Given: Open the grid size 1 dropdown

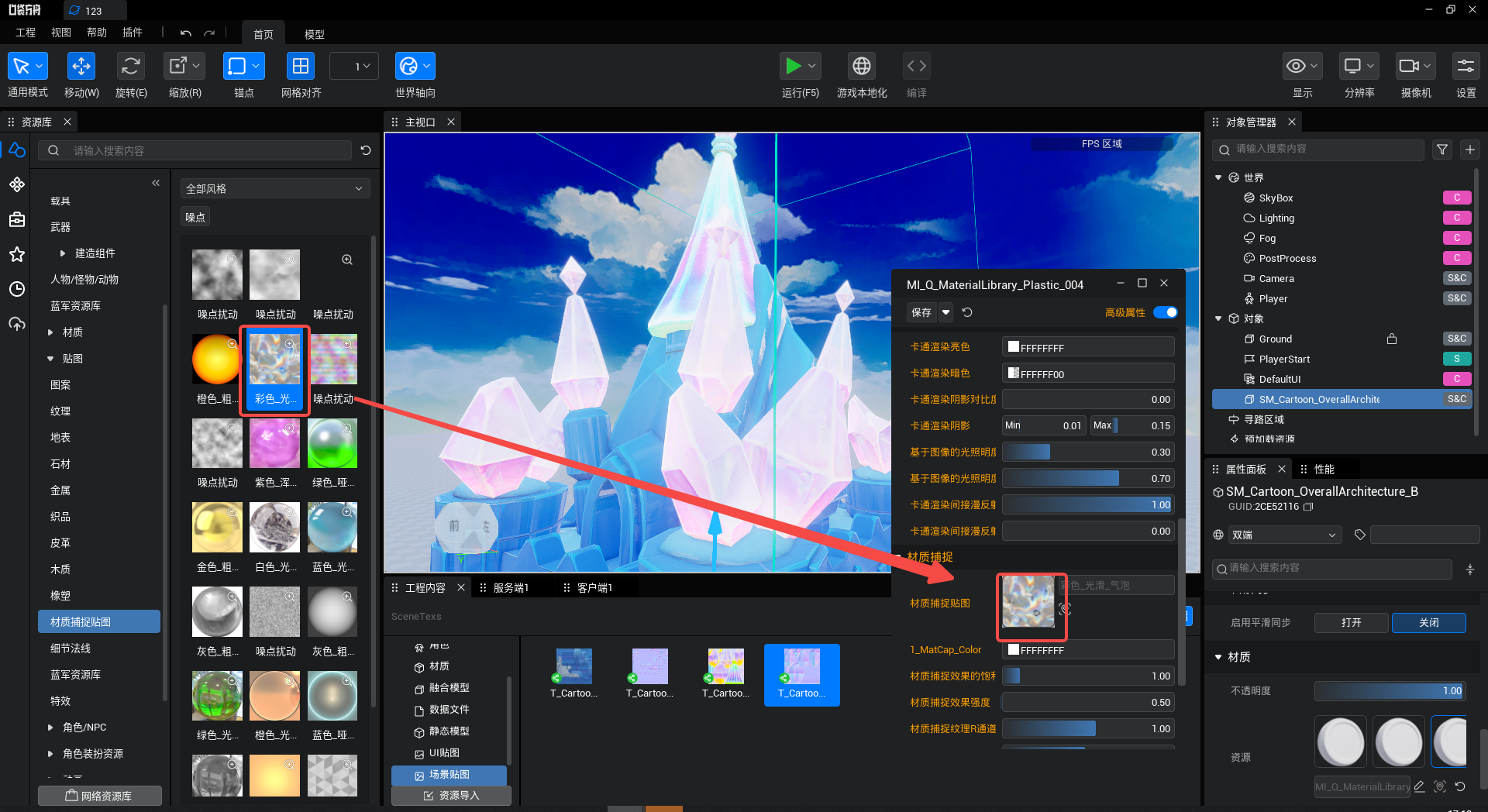Looking at the screenshot, I should click(354, 67).
